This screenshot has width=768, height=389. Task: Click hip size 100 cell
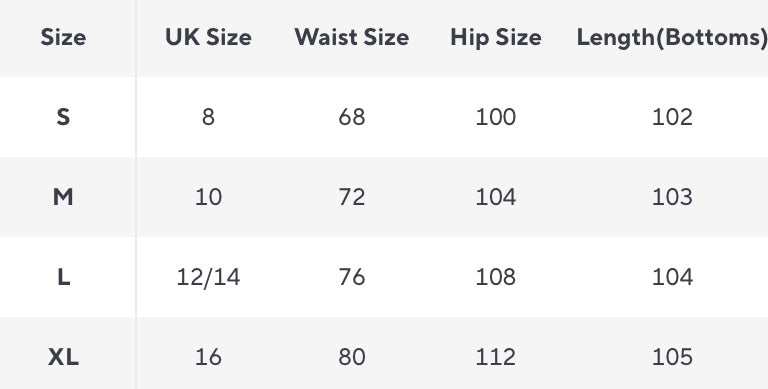(496, 117)
